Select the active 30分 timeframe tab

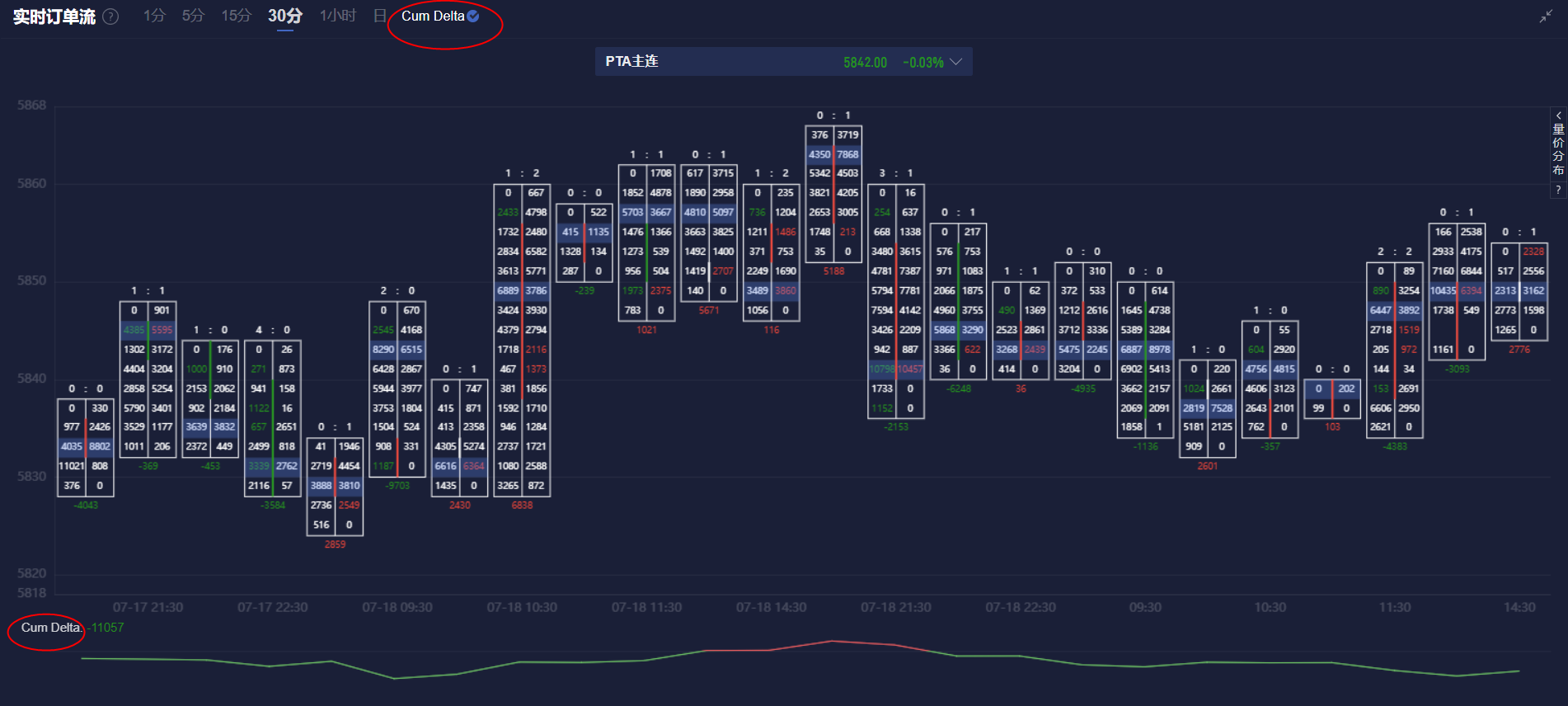click(x=285, y=16)
